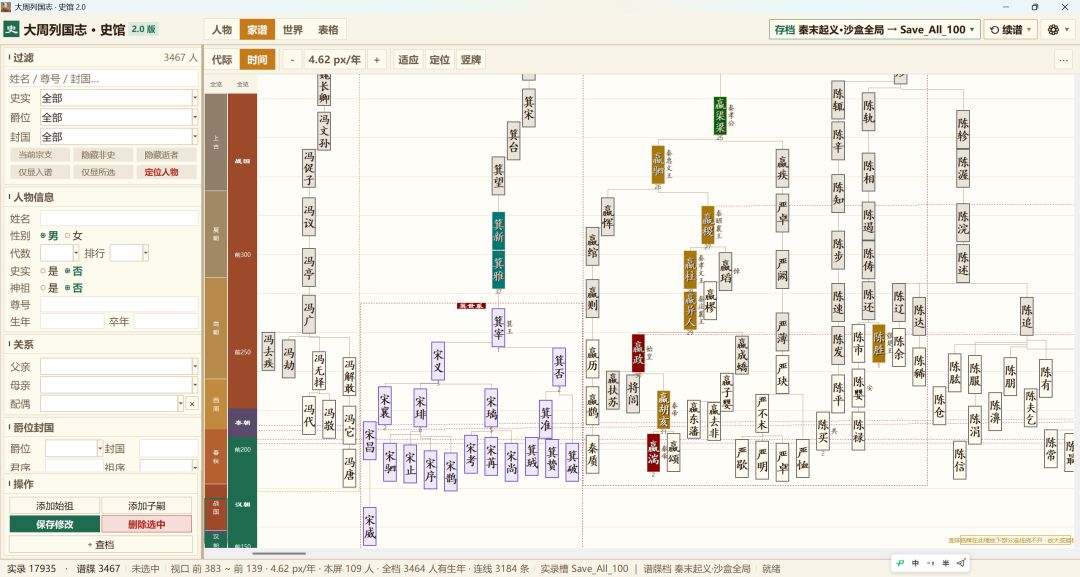Select the 嬴驷 gold person card

[658, 165]
